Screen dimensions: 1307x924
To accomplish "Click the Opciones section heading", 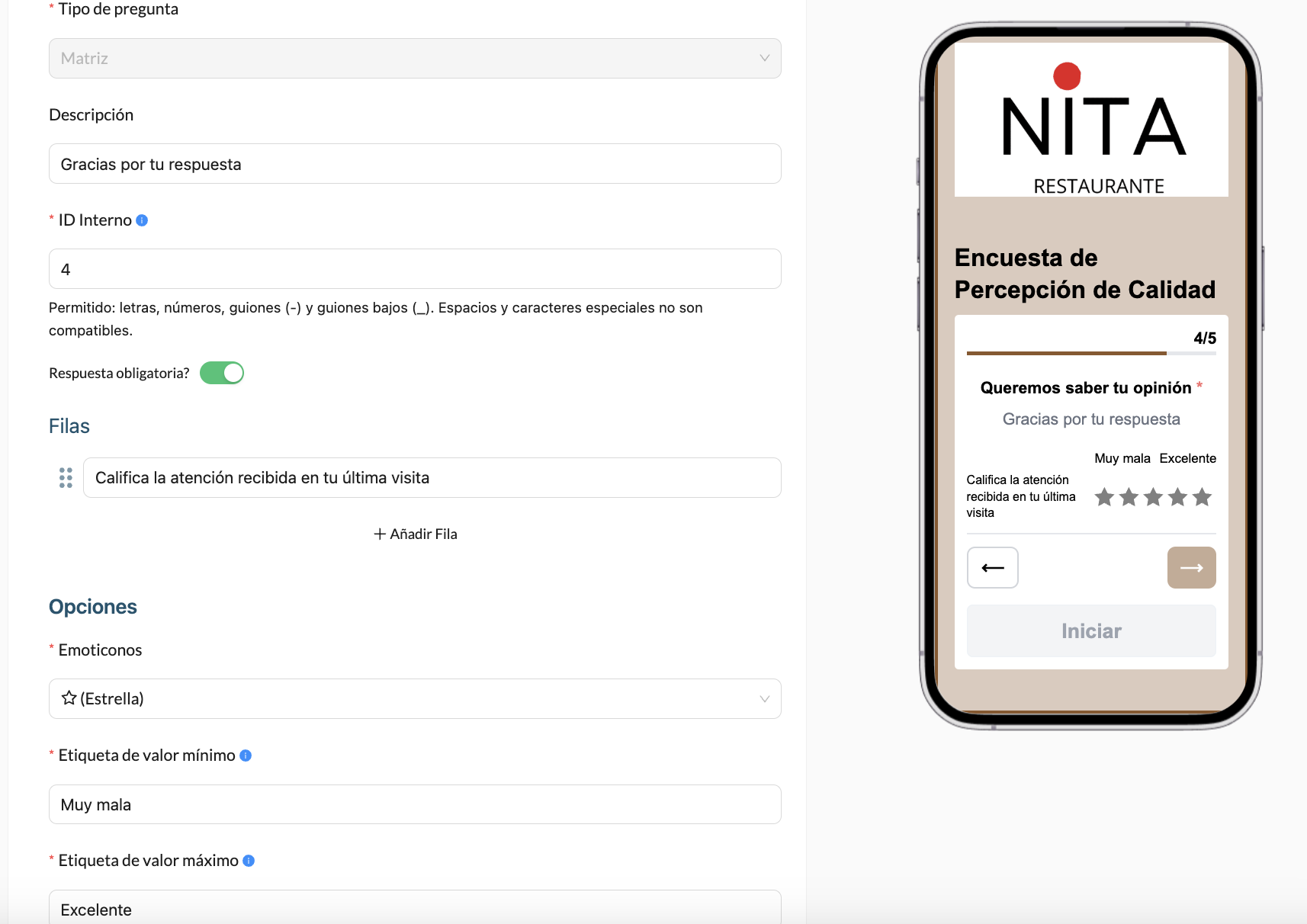I will [x=93, y=607].
